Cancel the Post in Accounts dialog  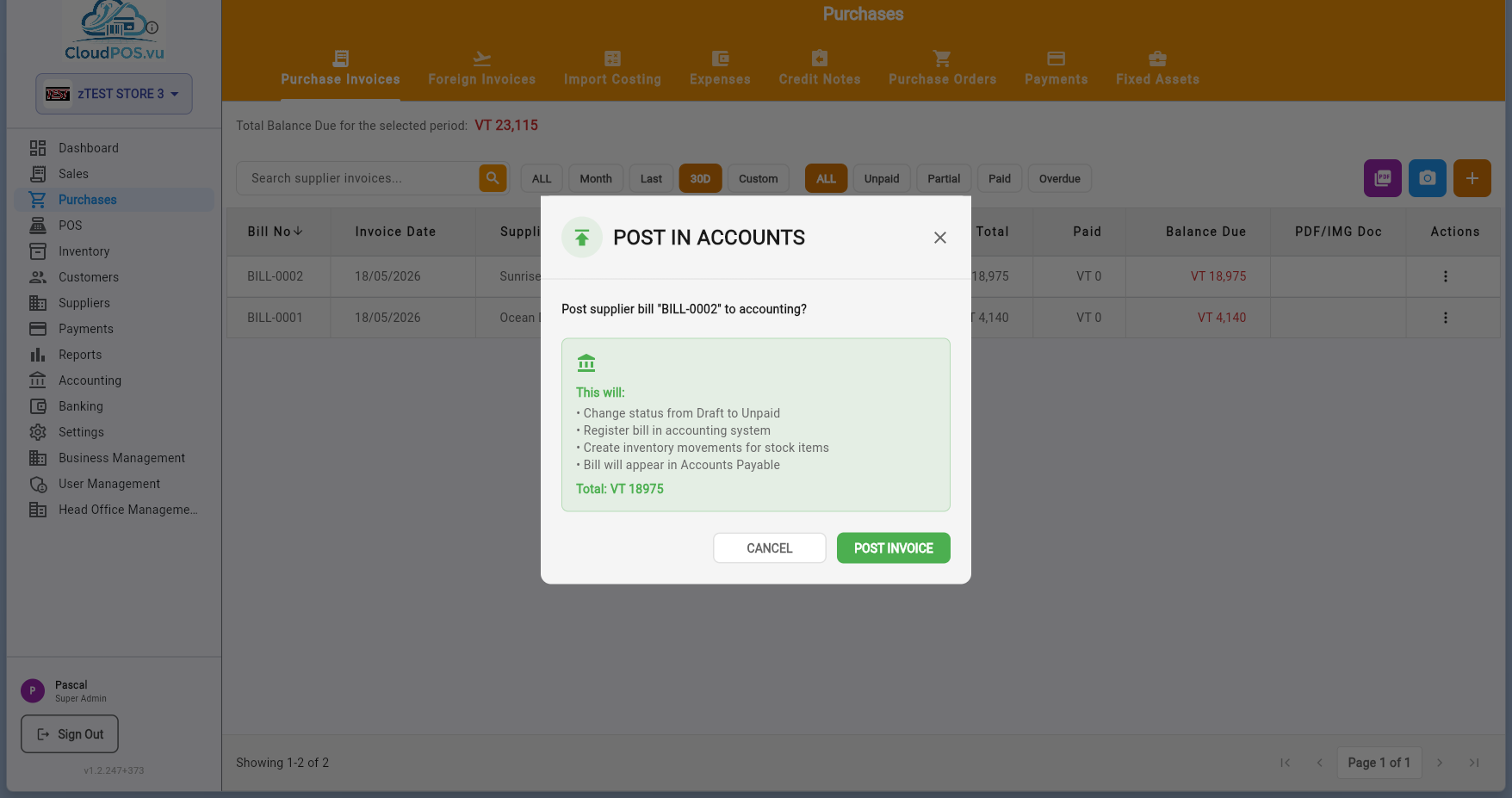[769, 548]
